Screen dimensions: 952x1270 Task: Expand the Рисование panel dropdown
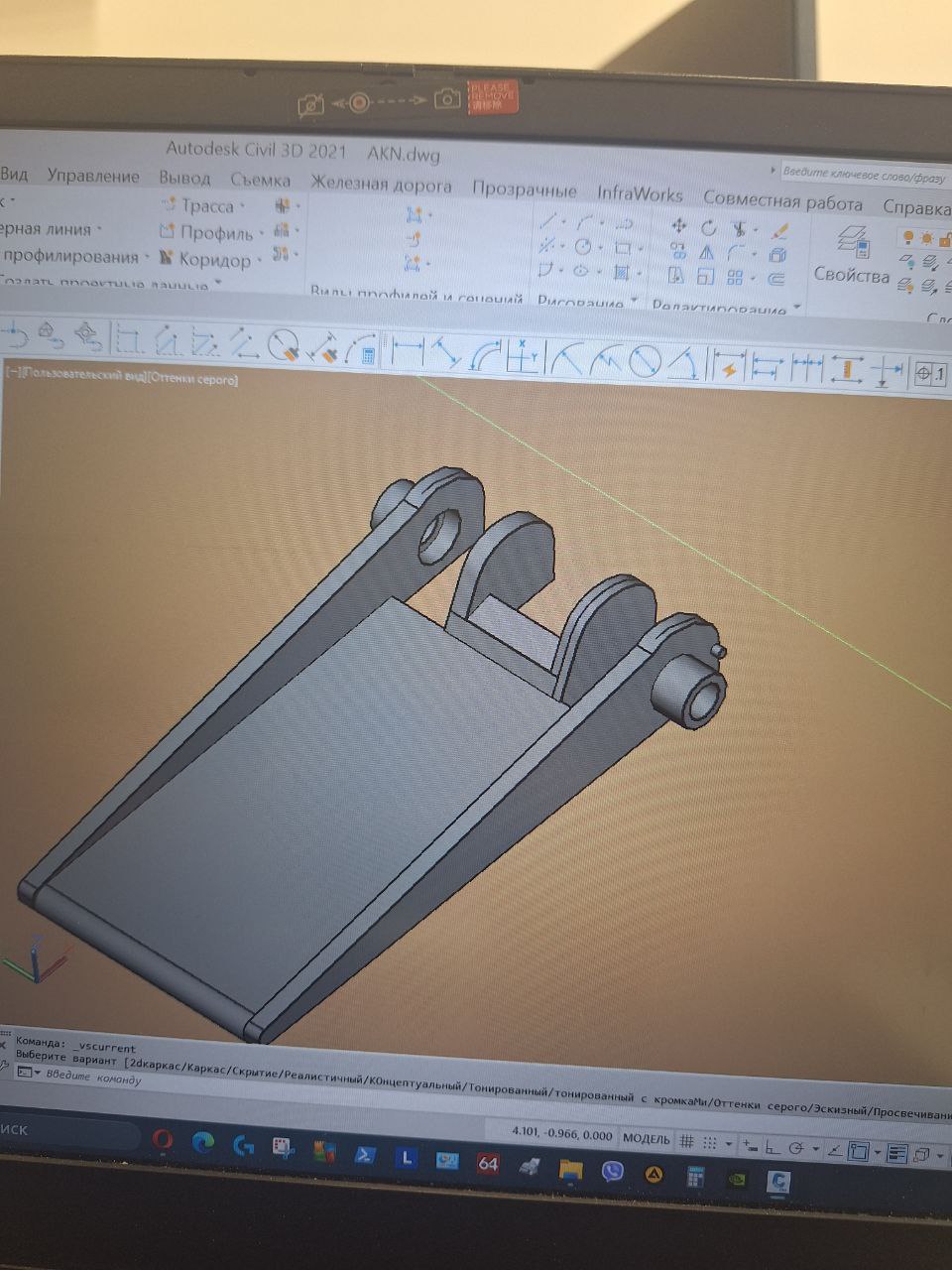634,300
